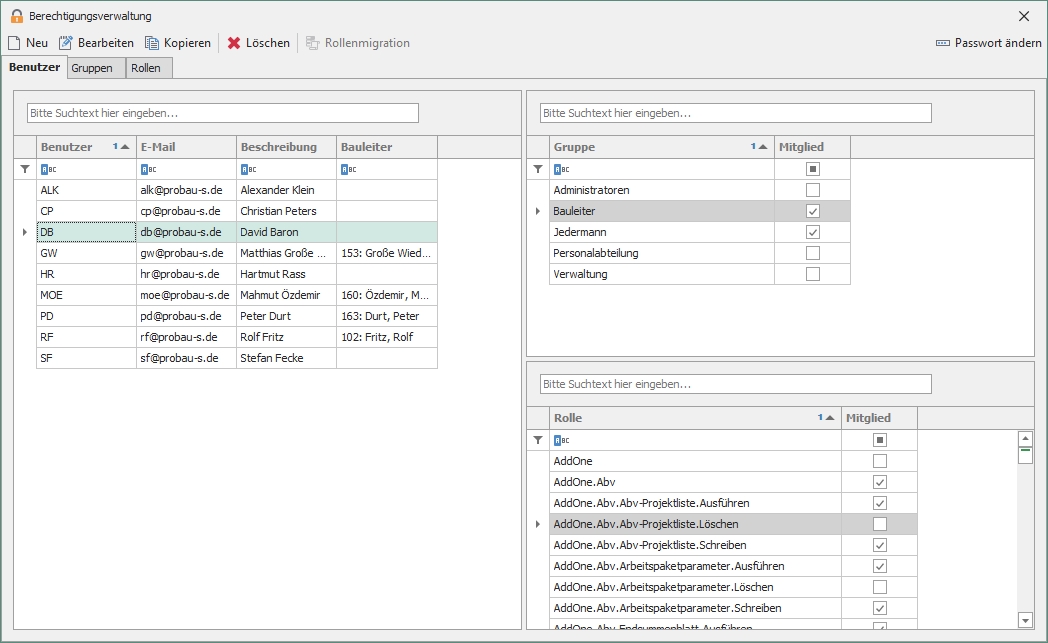Sort by Benutzer column header arrow
The image size is (1048, 643).
tap(124, 147)
